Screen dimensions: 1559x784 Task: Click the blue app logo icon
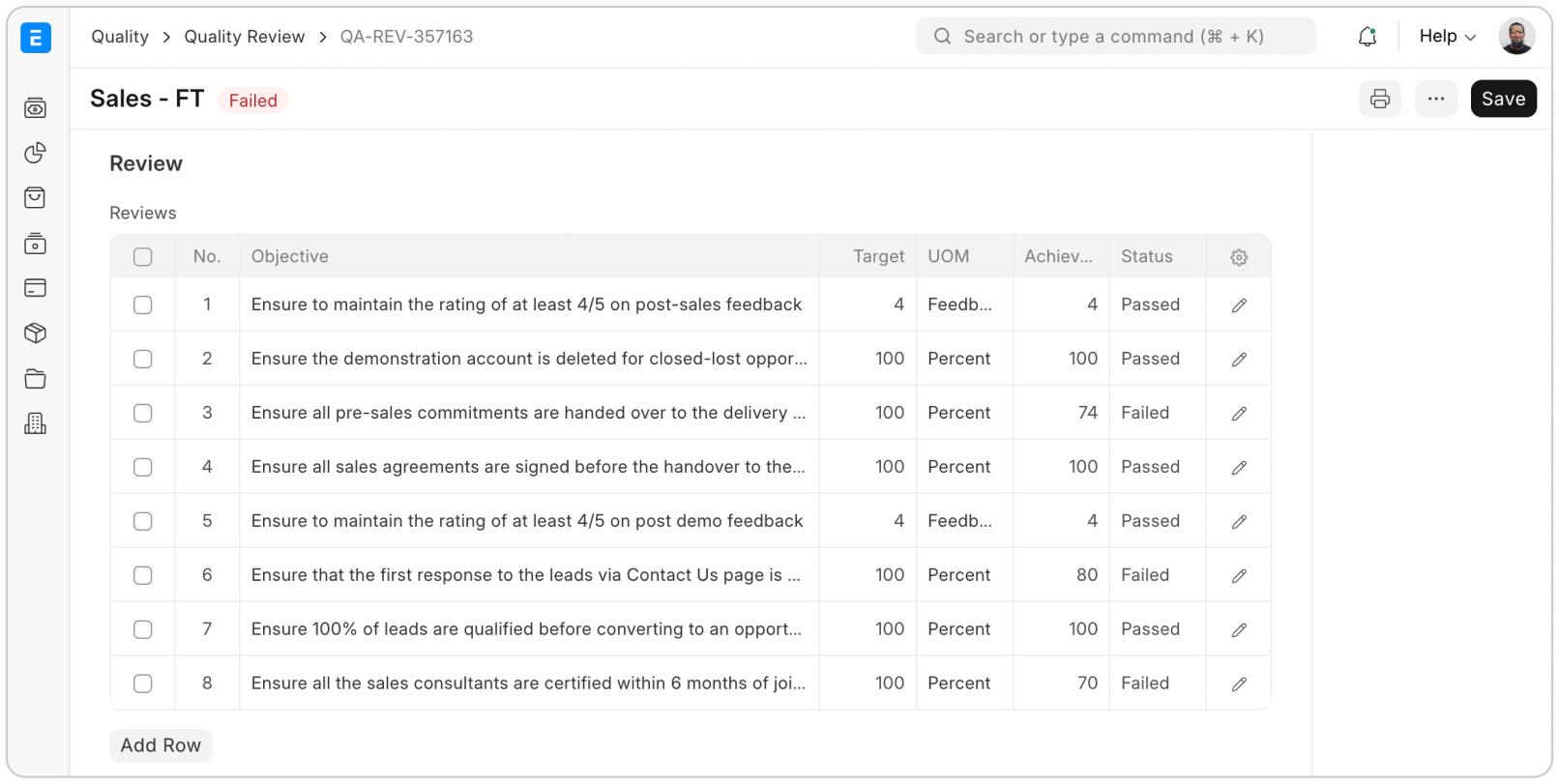coord(36,38)
